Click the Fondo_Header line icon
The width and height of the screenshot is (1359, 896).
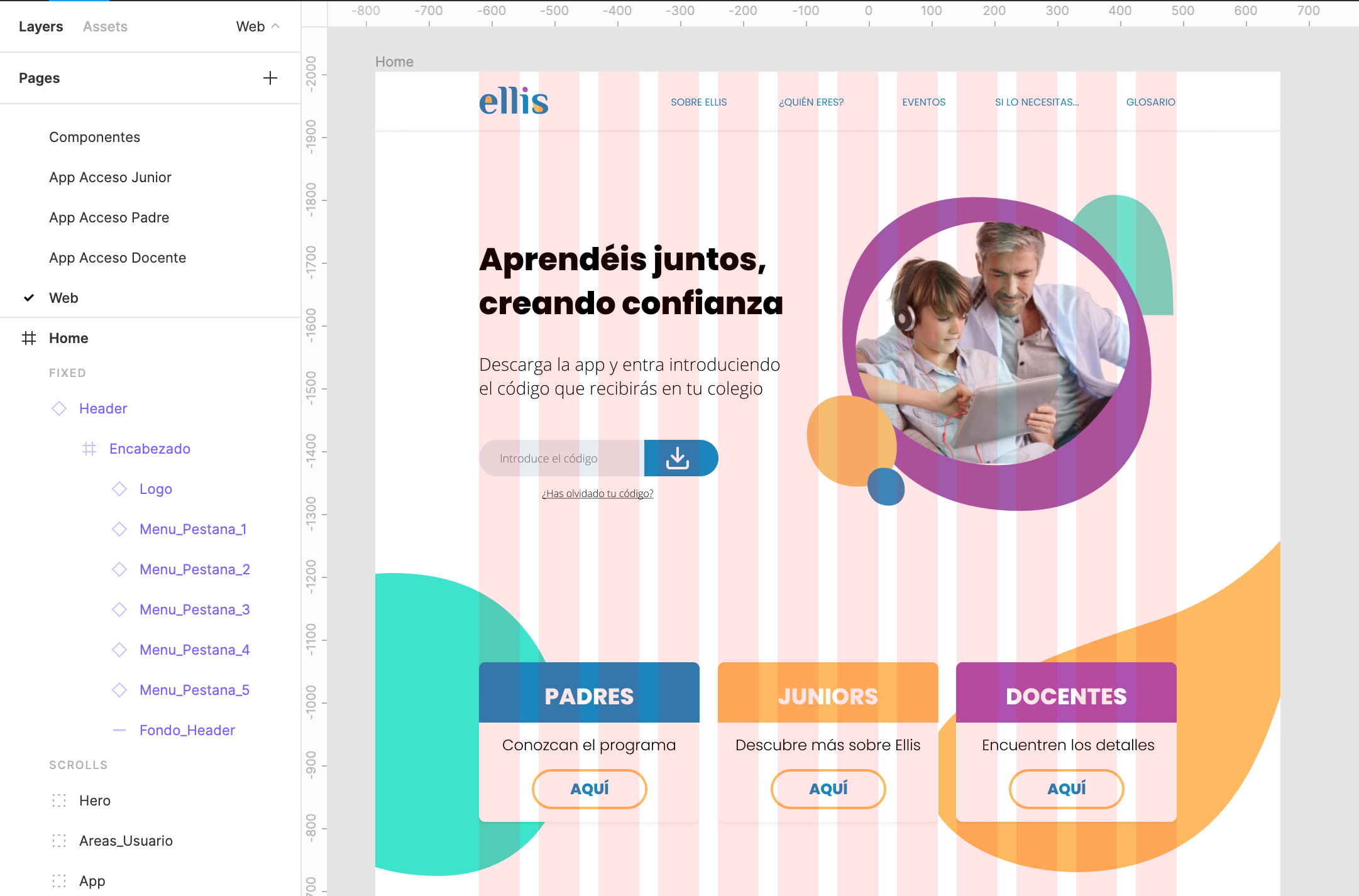(119, 730)
